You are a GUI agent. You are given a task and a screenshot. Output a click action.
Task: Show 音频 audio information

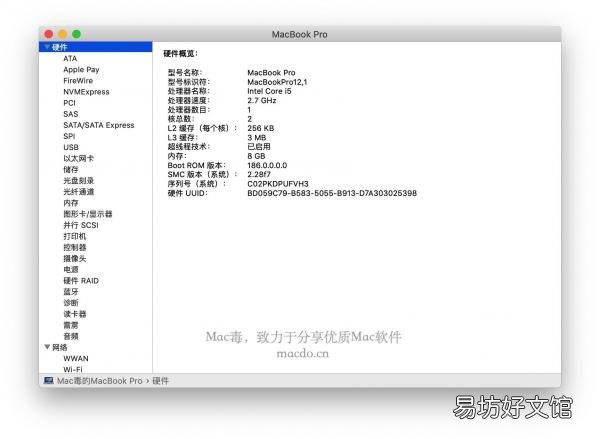[71, 336]
